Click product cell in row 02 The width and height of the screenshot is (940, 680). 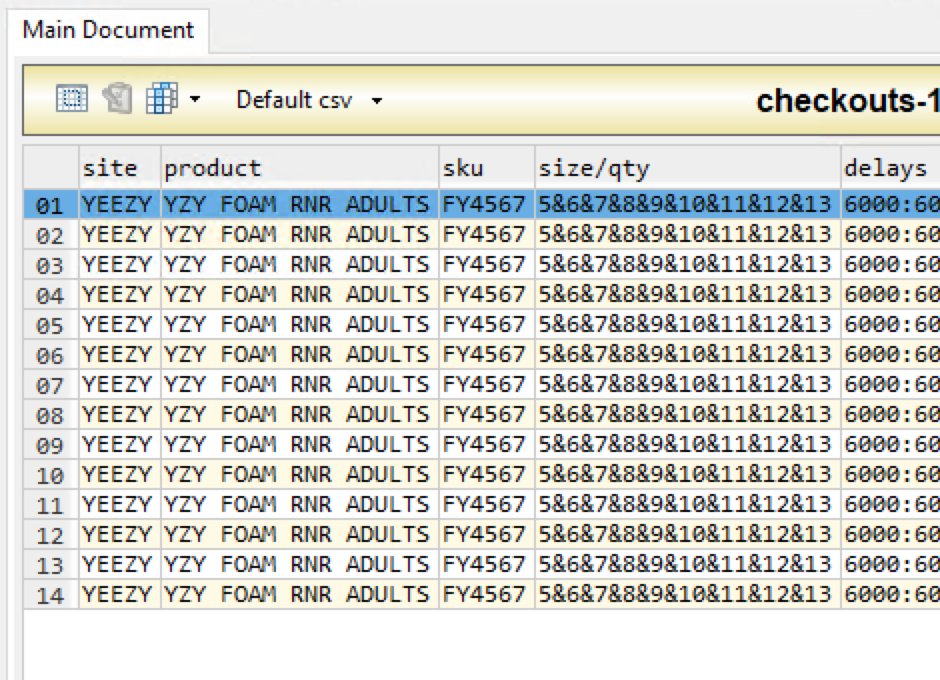tap(300, 234)
